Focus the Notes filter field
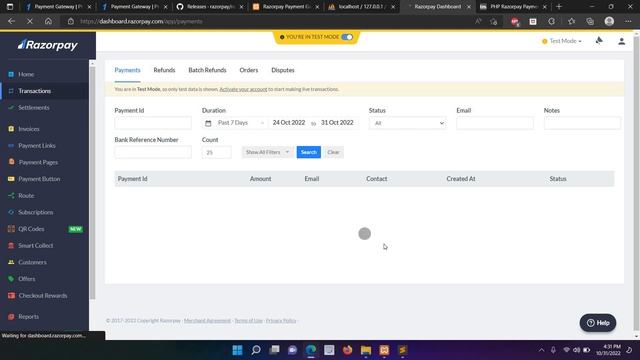Screen dimensions: 640x360 tap(582, 123)
